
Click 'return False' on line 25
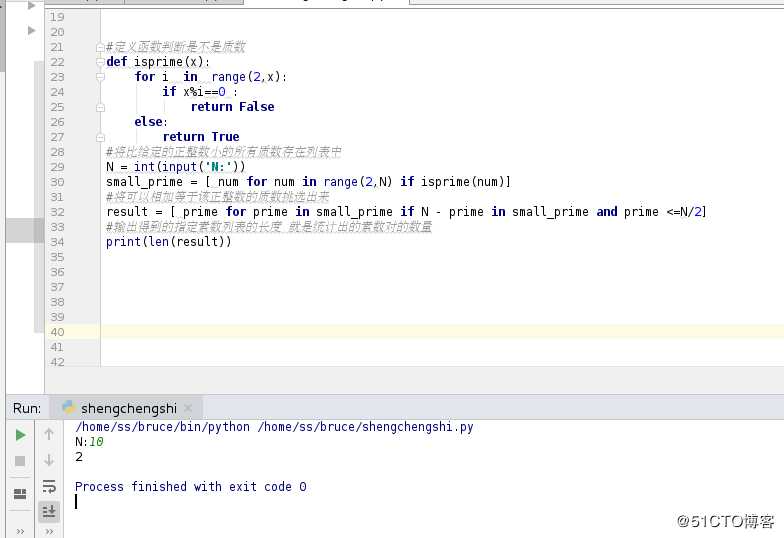232,106
